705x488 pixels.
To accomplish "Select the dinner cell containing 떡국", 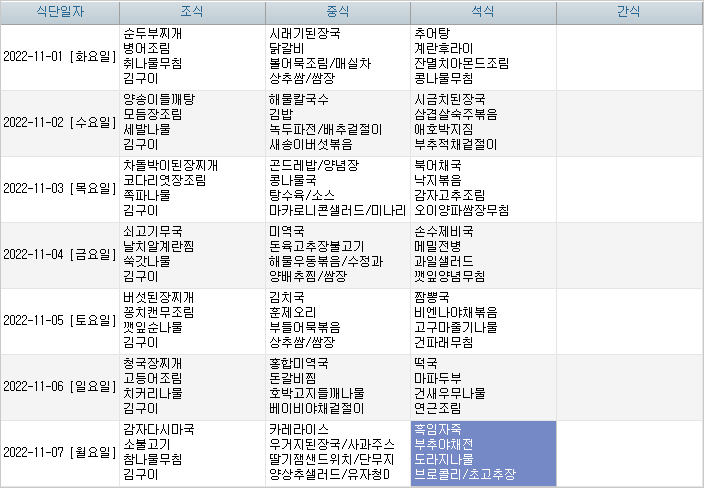I will pos(482,386).
